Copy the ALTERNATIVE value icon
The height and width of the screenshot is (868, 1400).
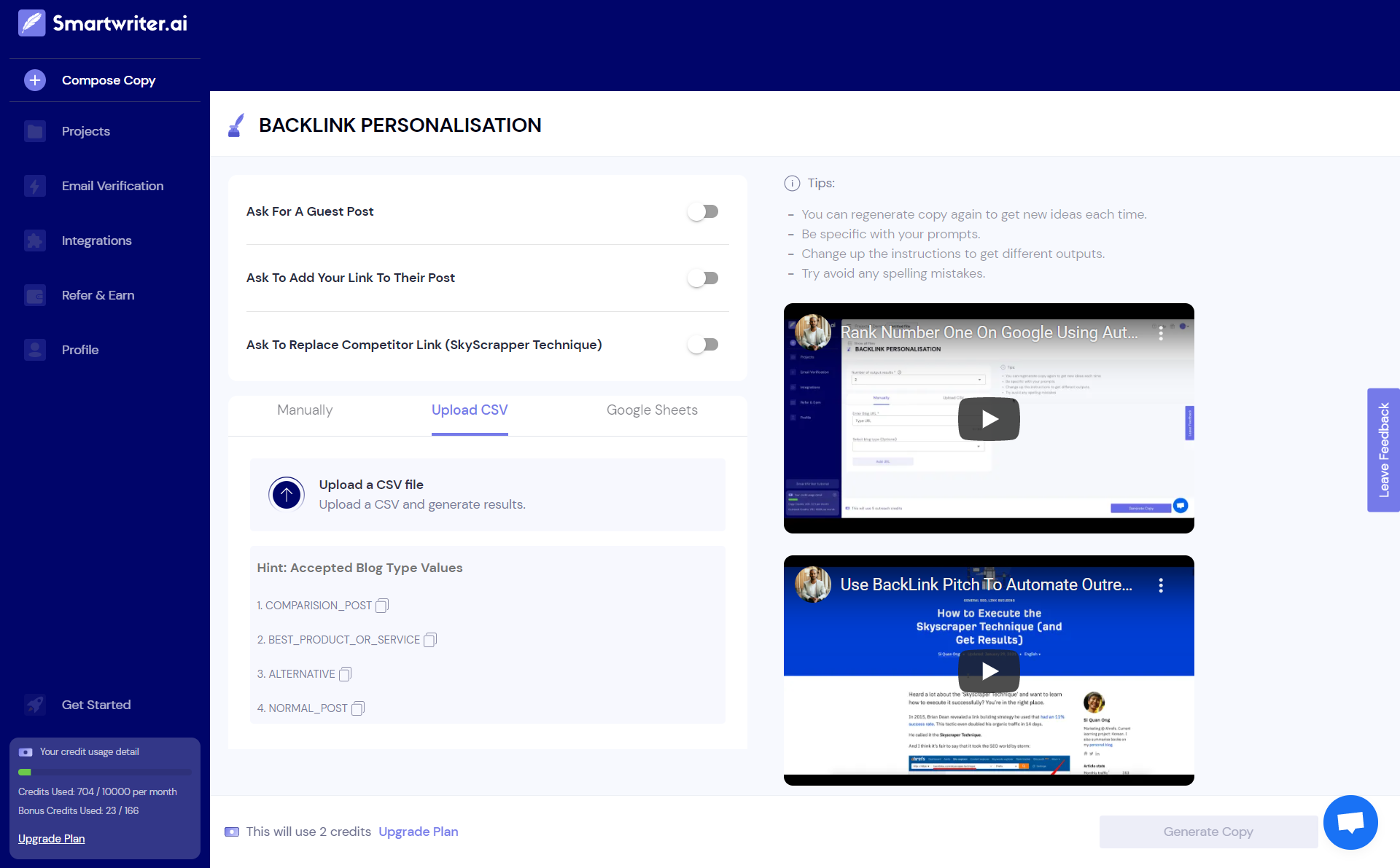(x=345, y=674)
